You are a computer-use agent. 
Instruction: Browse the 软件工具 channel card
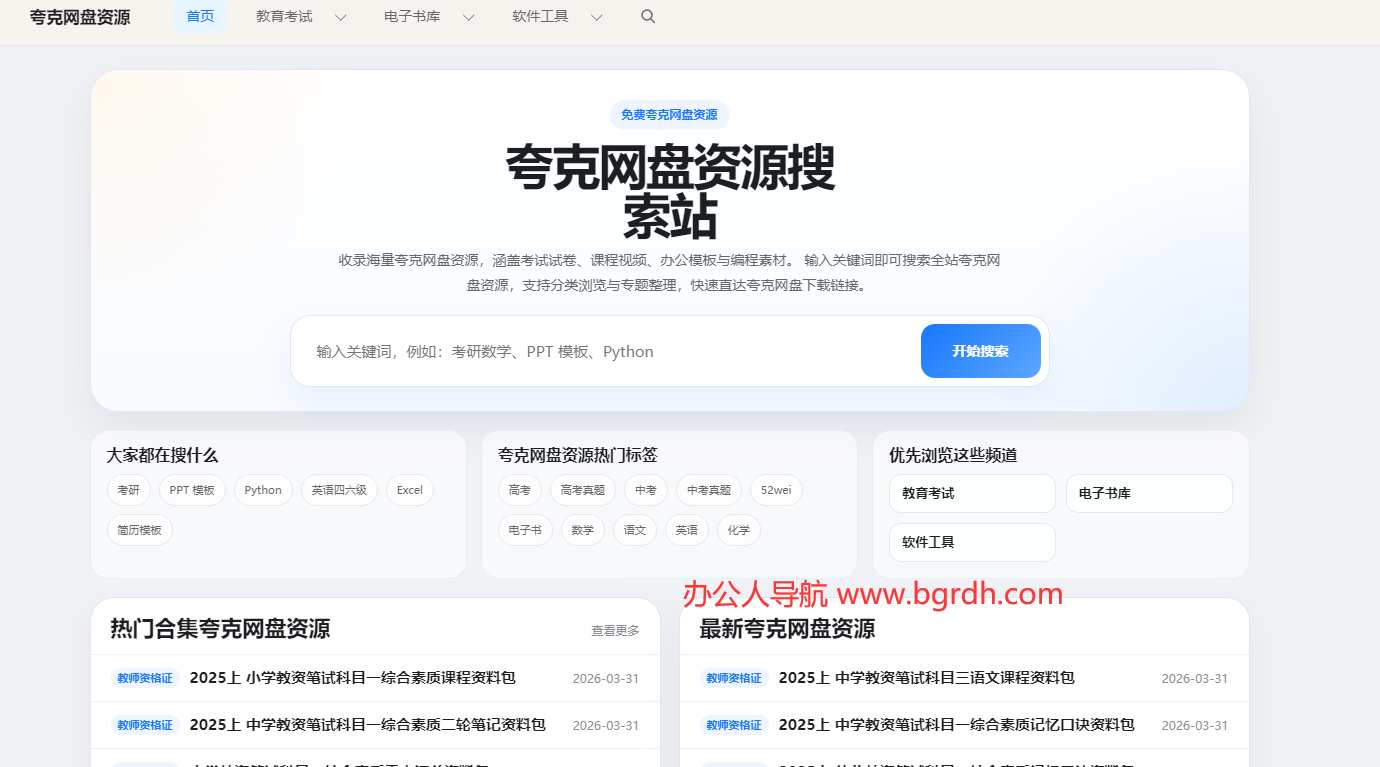[972, 542]
